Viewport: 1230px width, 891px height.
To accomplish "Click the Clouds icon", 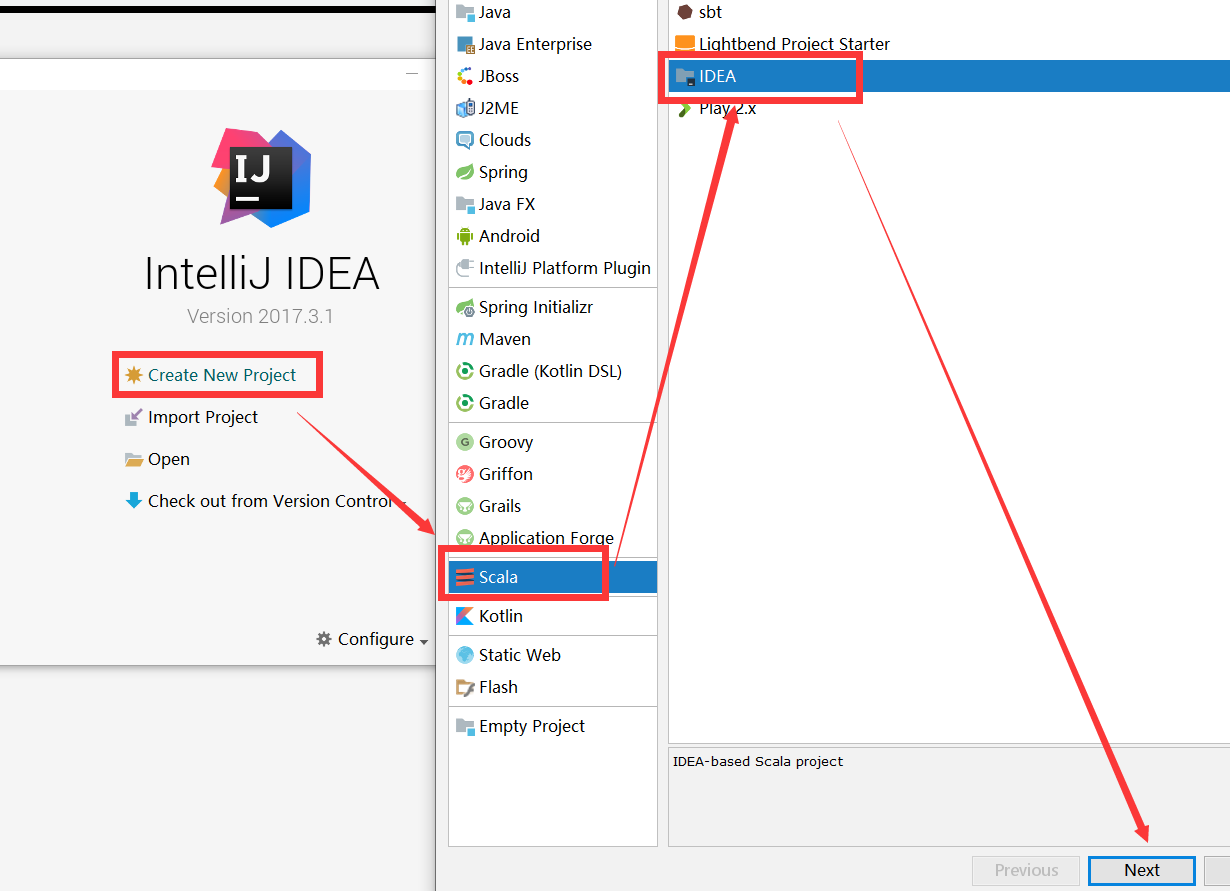I will (x=465, y=140).
